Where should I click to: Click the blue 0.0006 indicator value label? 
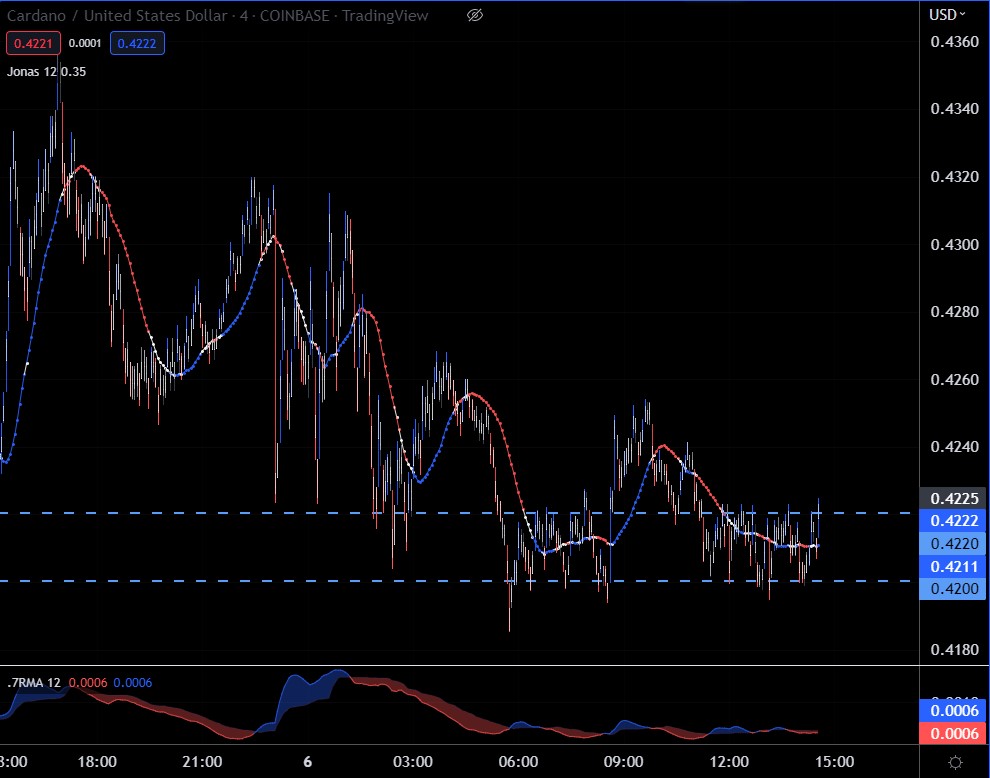tap(954, 710)
